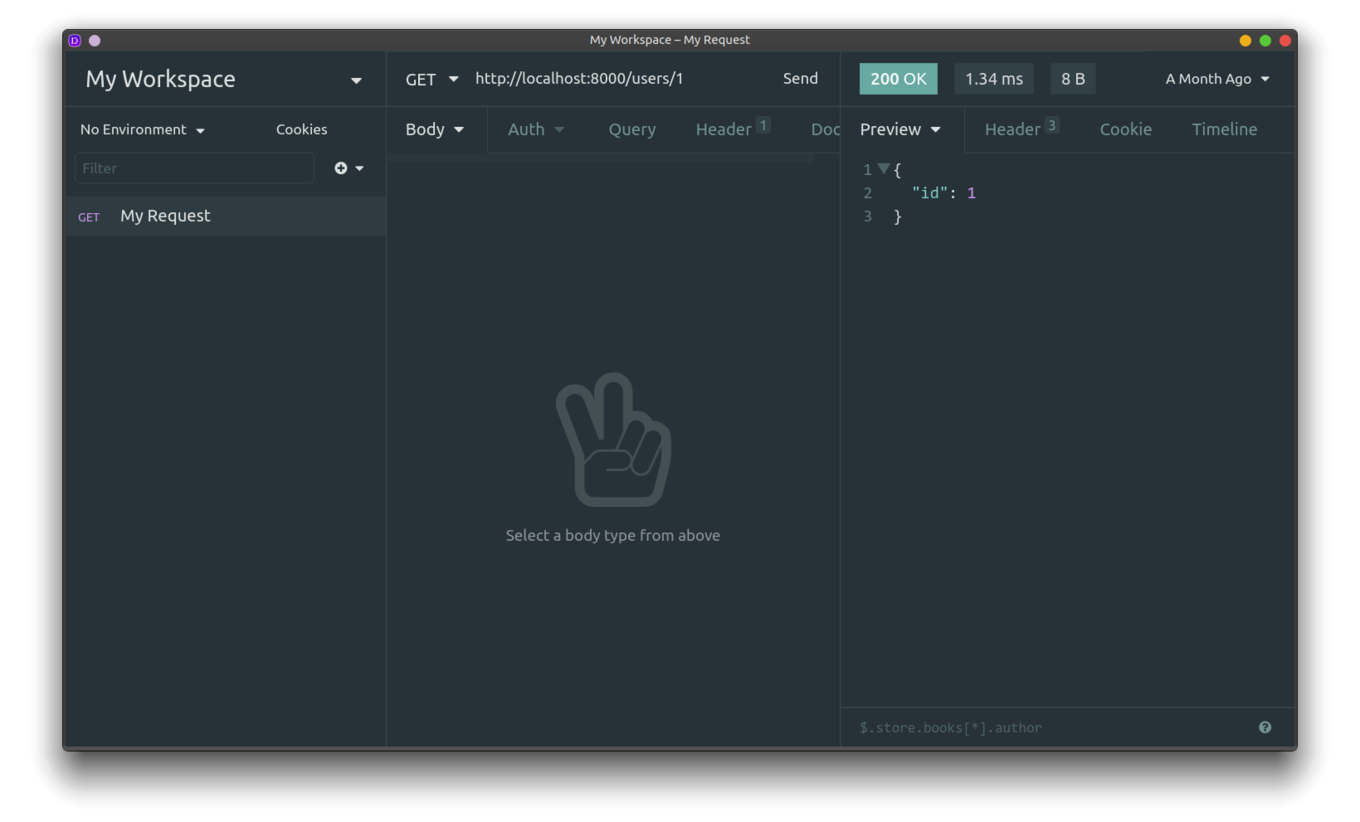Screen dimensions: 1360x822
Task: Select My Request in the sidebar
Action: [165, 216]
